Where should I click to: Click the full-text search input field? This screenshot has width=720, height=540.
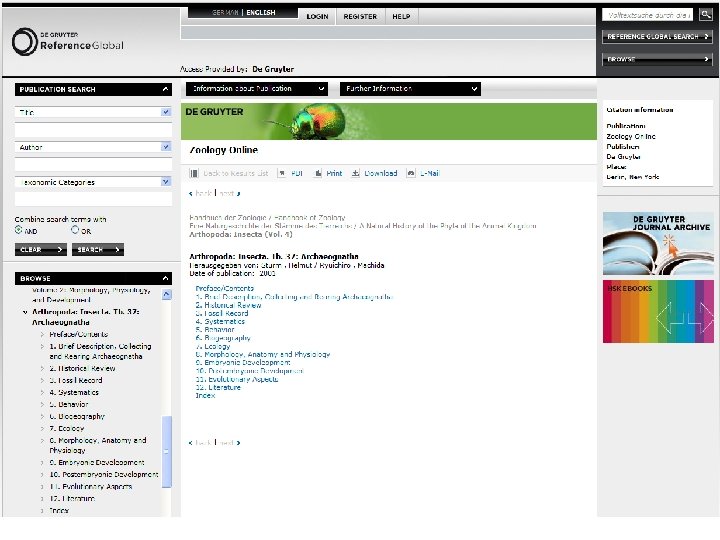647,15
